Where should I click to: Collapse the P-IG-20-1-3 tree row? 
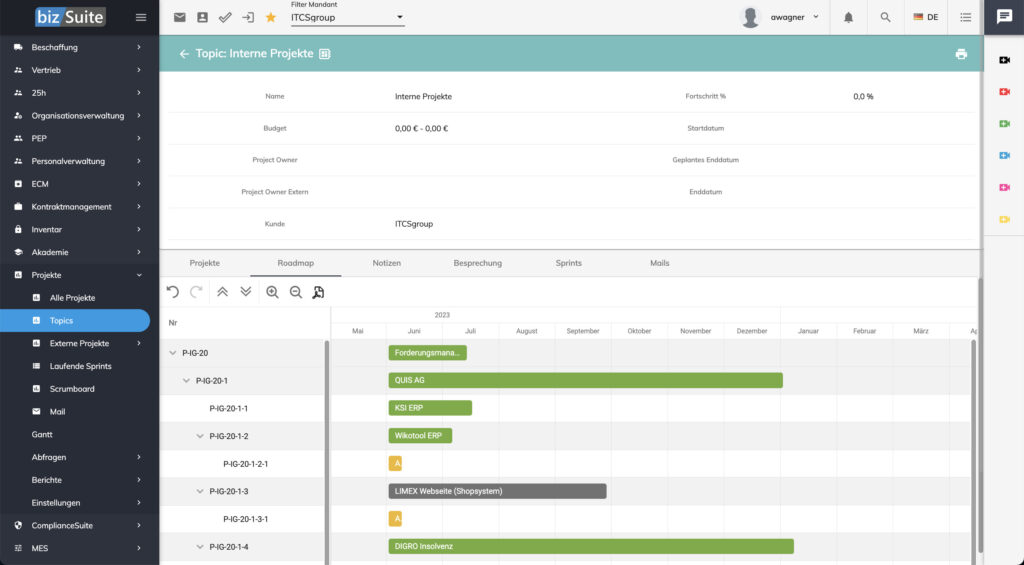200,491
